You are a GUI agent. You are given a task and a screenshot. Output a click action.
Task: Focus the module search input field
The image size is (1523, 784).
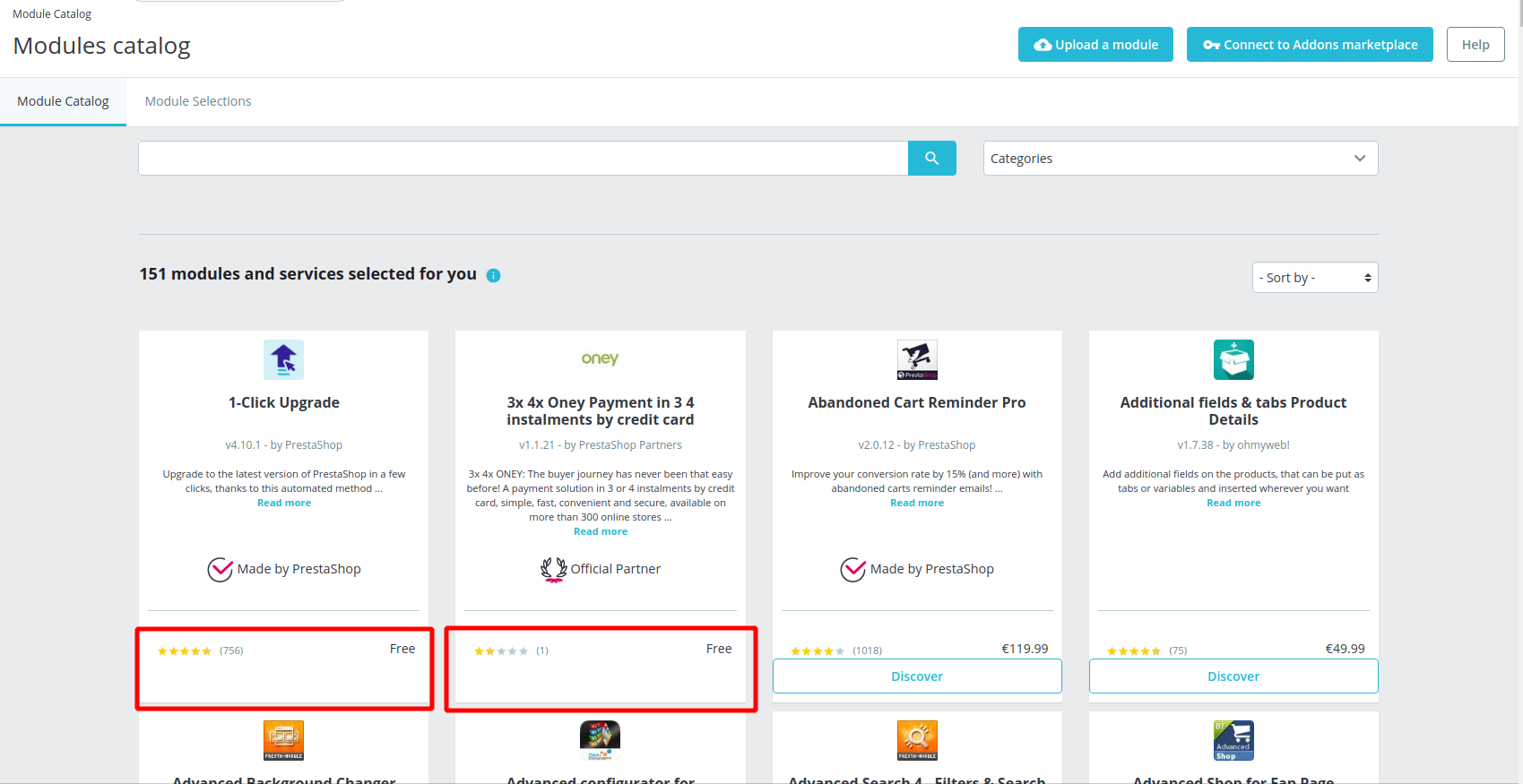pos(524,158)
